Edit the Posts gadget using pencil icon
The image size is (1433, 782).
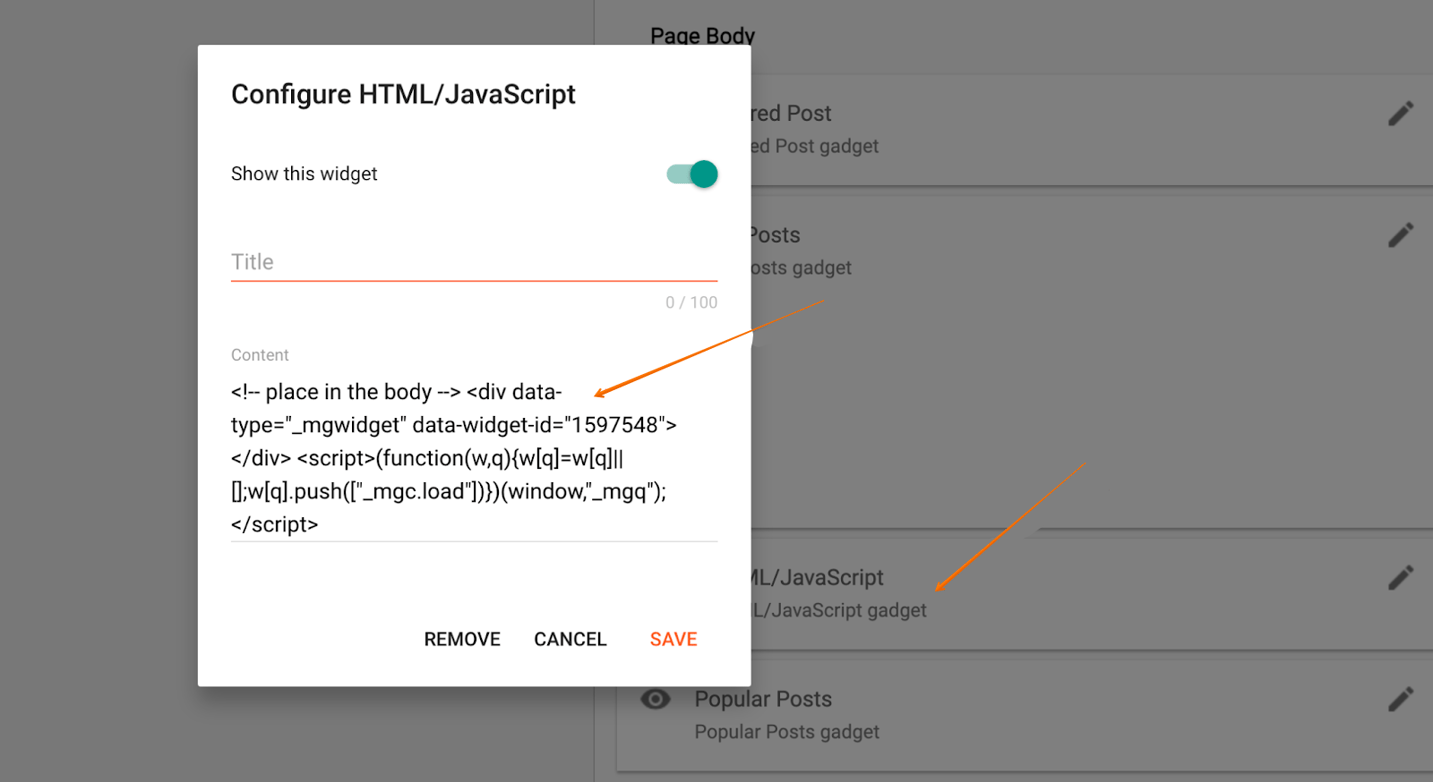pos(1402,234)
